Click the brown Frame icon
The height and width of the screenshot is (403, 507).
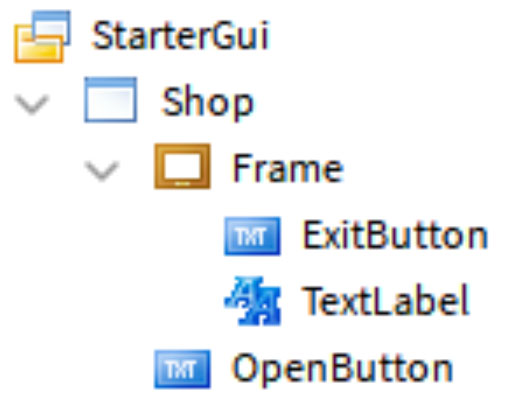point(182,166)
